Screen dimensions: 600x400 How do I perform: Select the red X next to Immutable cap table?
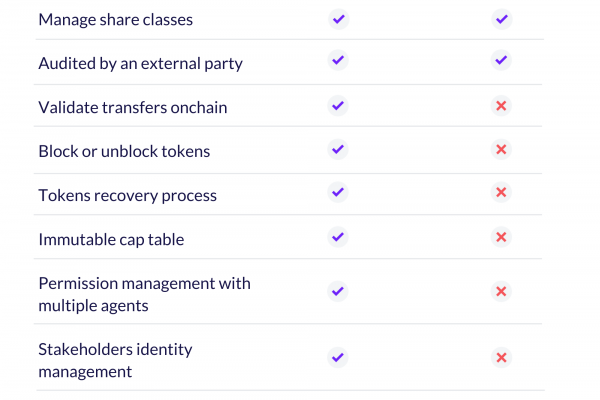point(501,237)
